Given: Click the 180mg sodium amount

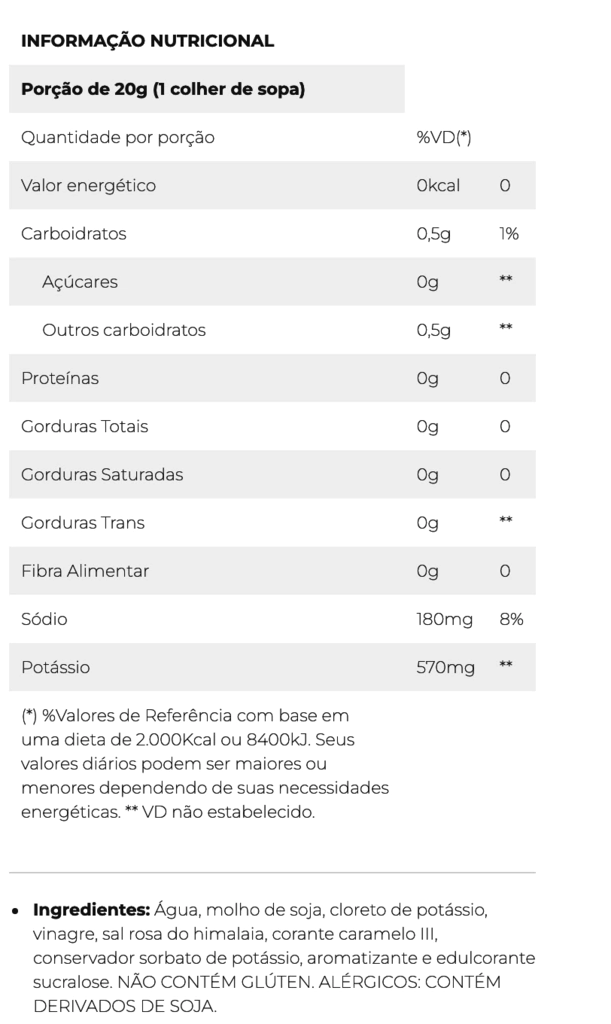Looking at the screenshot, I should pyautogui.click(x=444, y=619).
